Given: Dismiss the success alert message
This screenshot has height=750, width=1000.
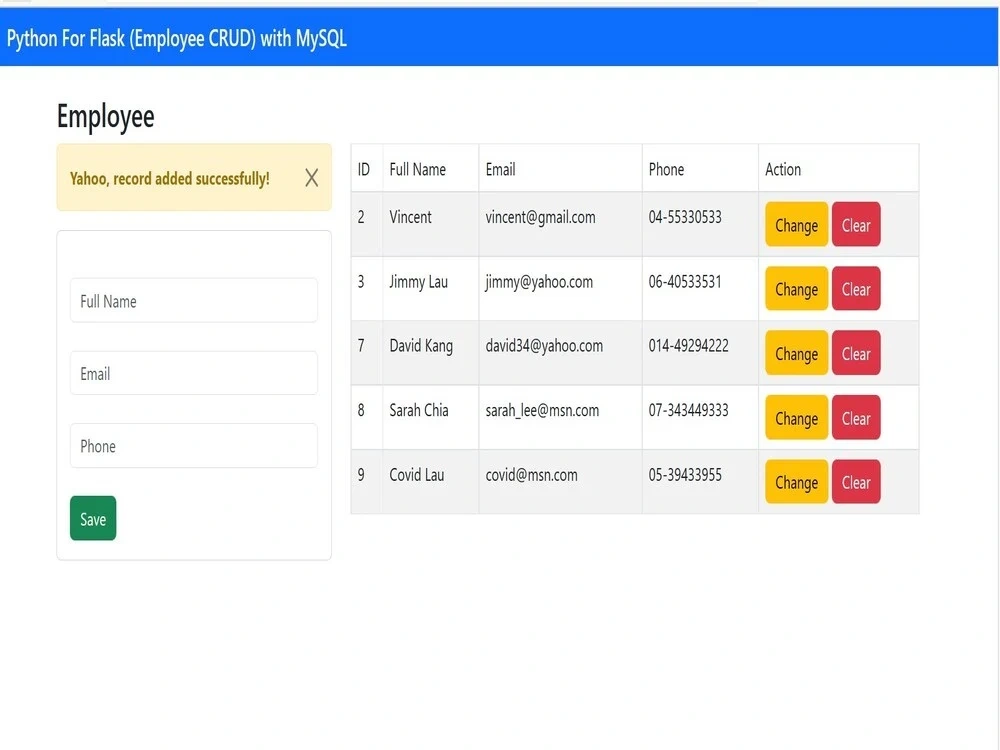Looking at the screenshot, I should (310, 178).
